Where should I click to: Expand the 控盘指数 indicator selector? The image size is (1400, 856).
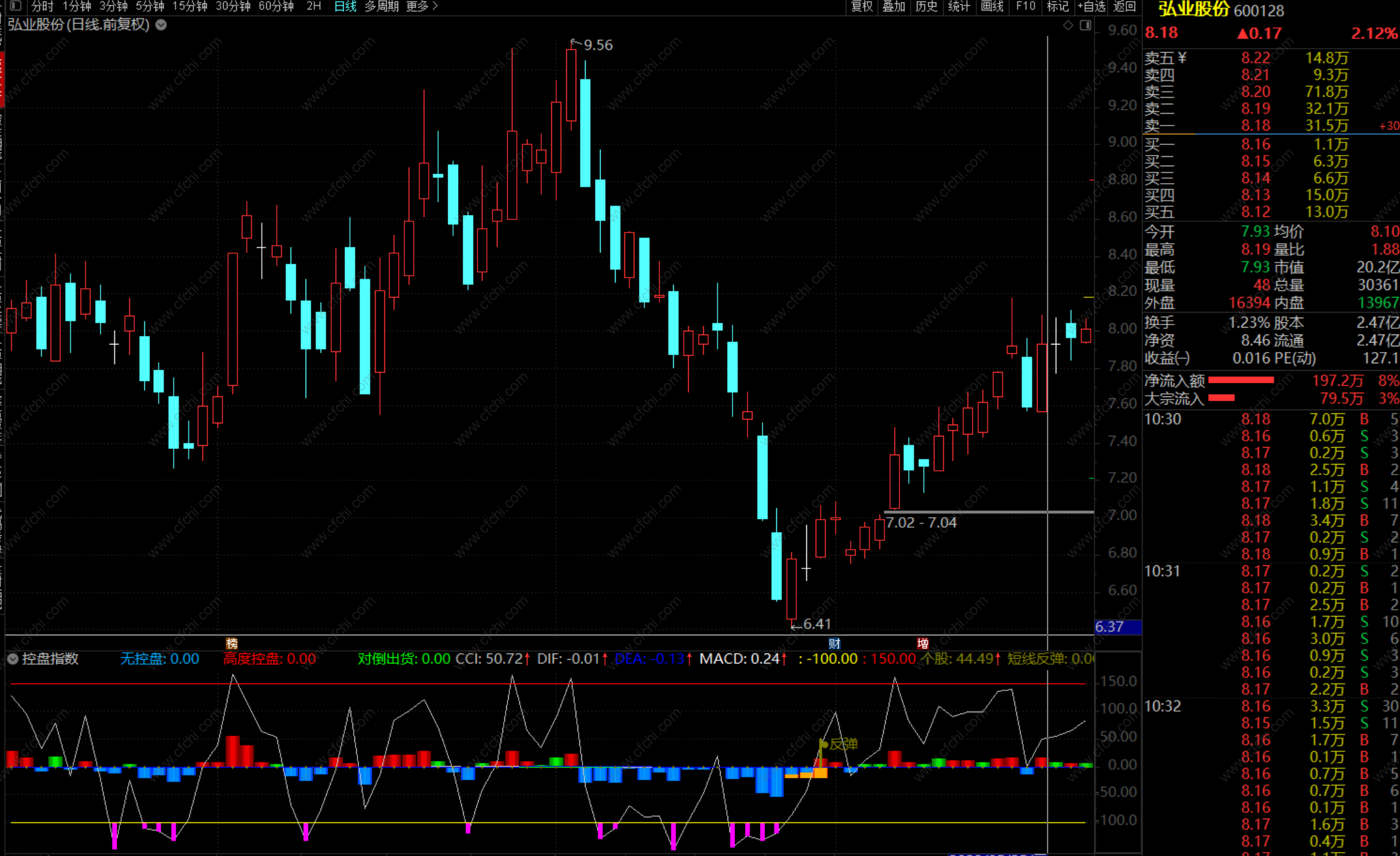click(12, 658)
